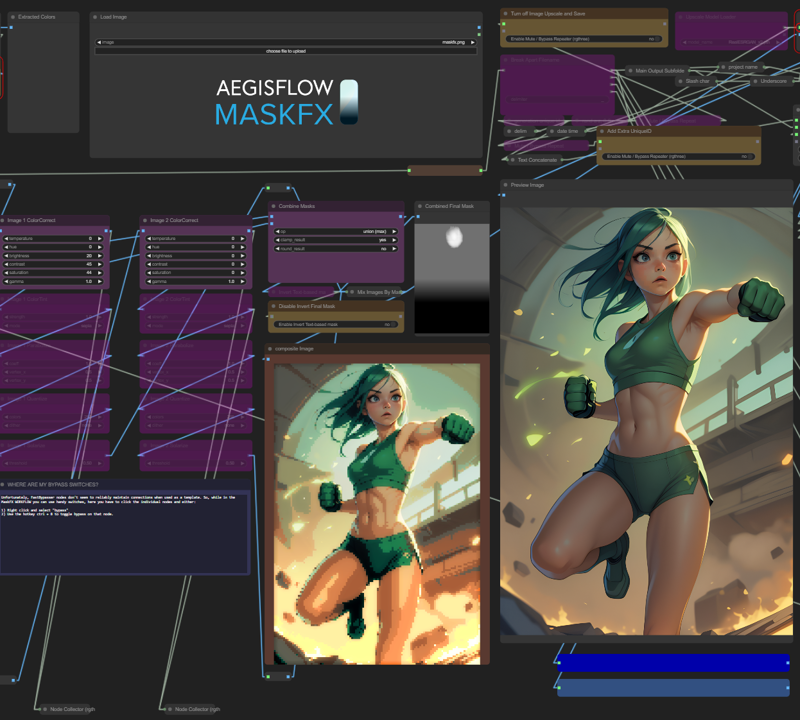Collapse the Load Image node using its title dot

point(95,17)
